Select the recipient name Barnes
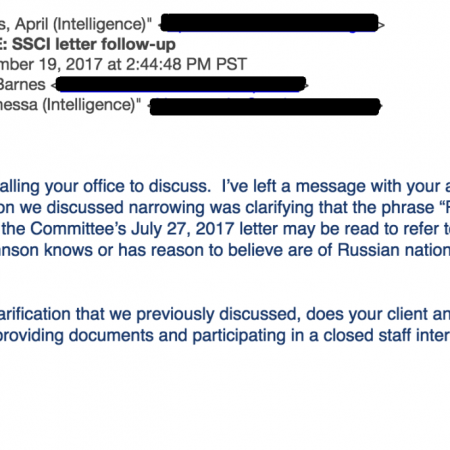The width and height of the screenshot is (450, 450). [22, 85]
